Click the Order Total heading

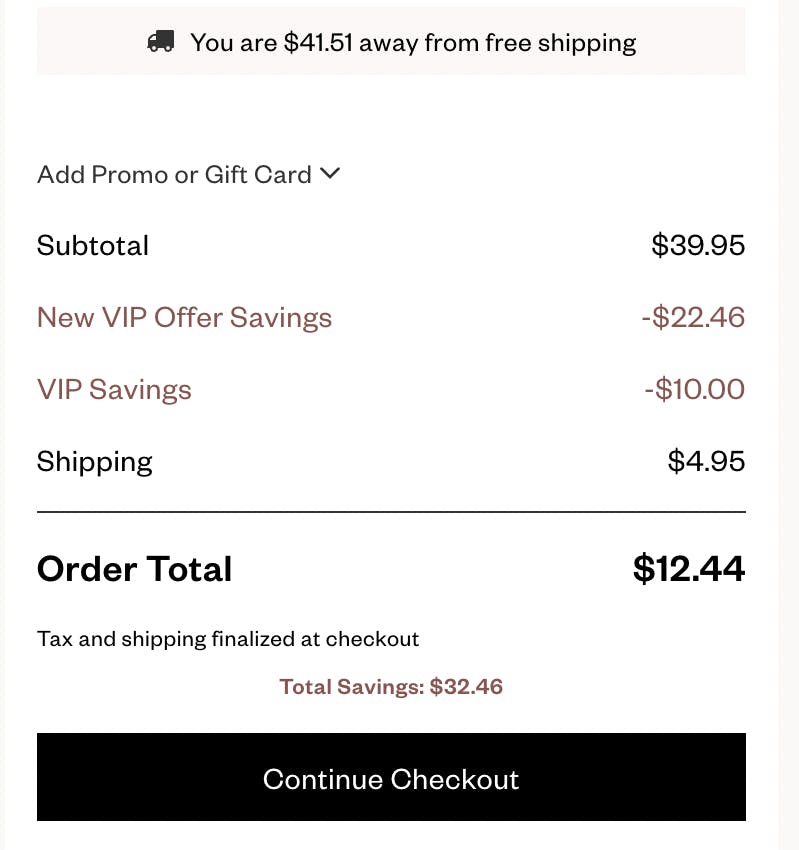click(134, 569)
